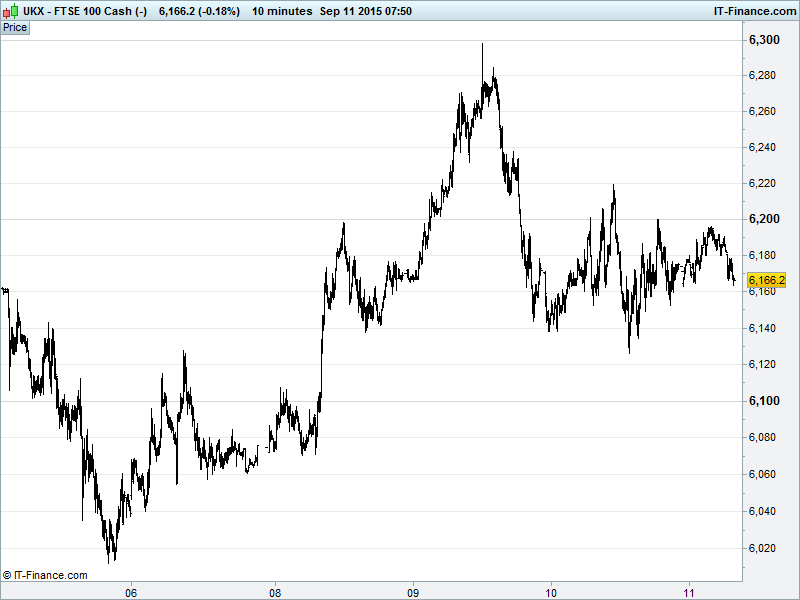800x600 pixels.
Task: Click the 11 date marker on time axis
Action: 690,590
